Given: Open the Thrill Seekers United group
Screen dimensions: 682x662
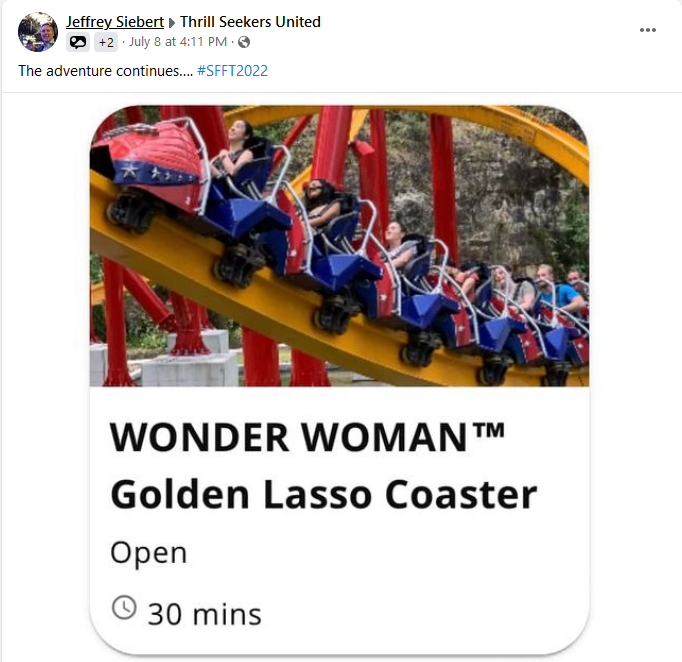Looking at the screenshot, I should pos(250,22).
